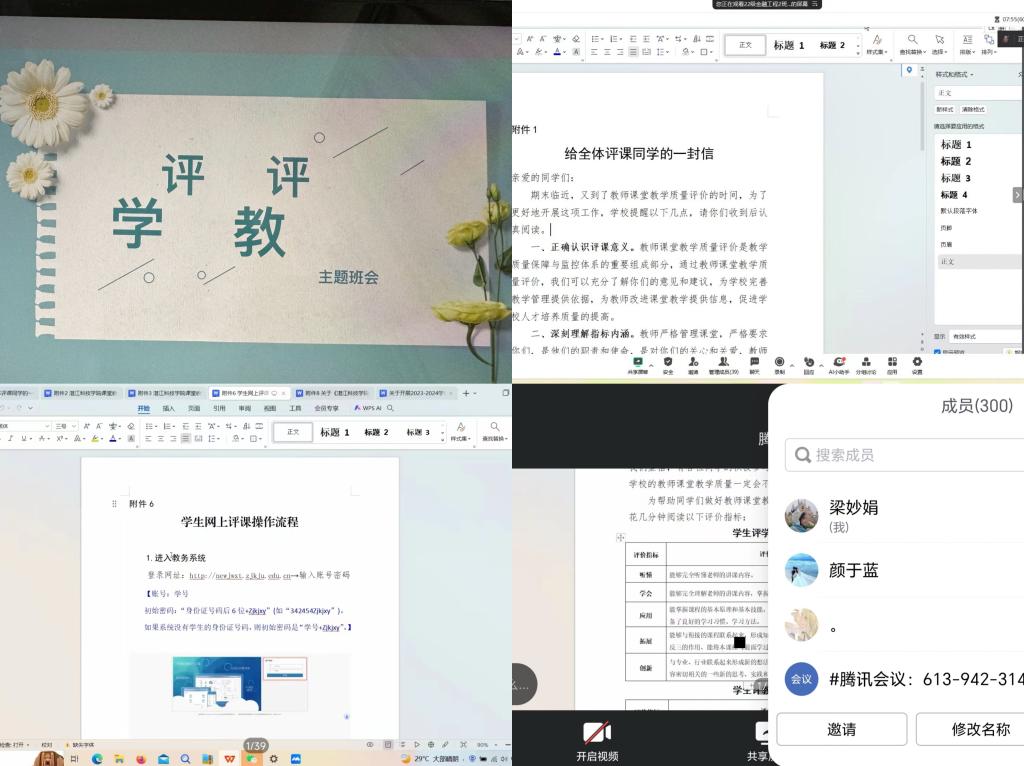Click the 邀请 button in the members panel
Image resolution: width=1024 pixels, height=766 pixels.
point(841,729)
